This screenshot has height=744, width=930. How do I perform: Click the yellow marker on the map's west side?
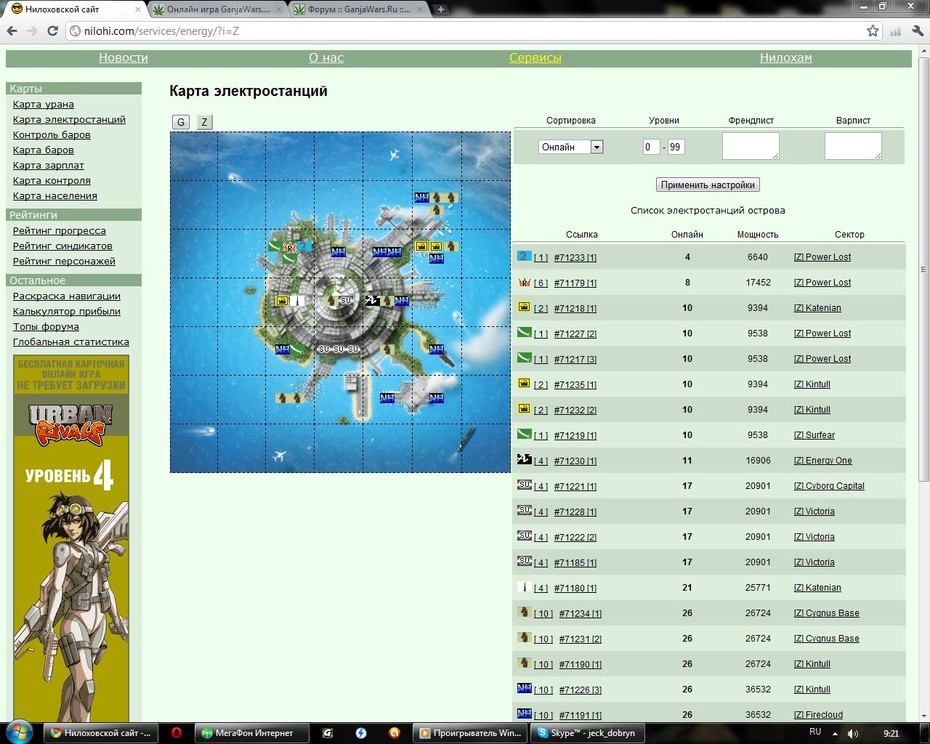point(282,301)
